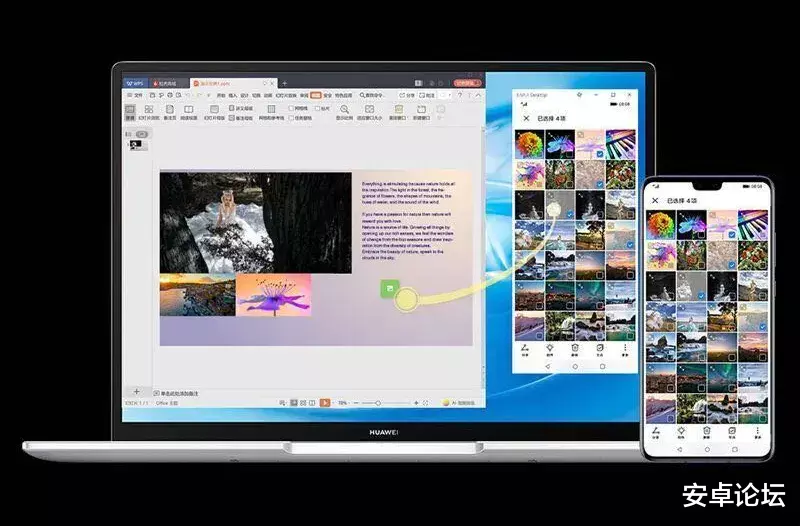
Task: Click the purple flower image on slide
Action: point(273,295)
